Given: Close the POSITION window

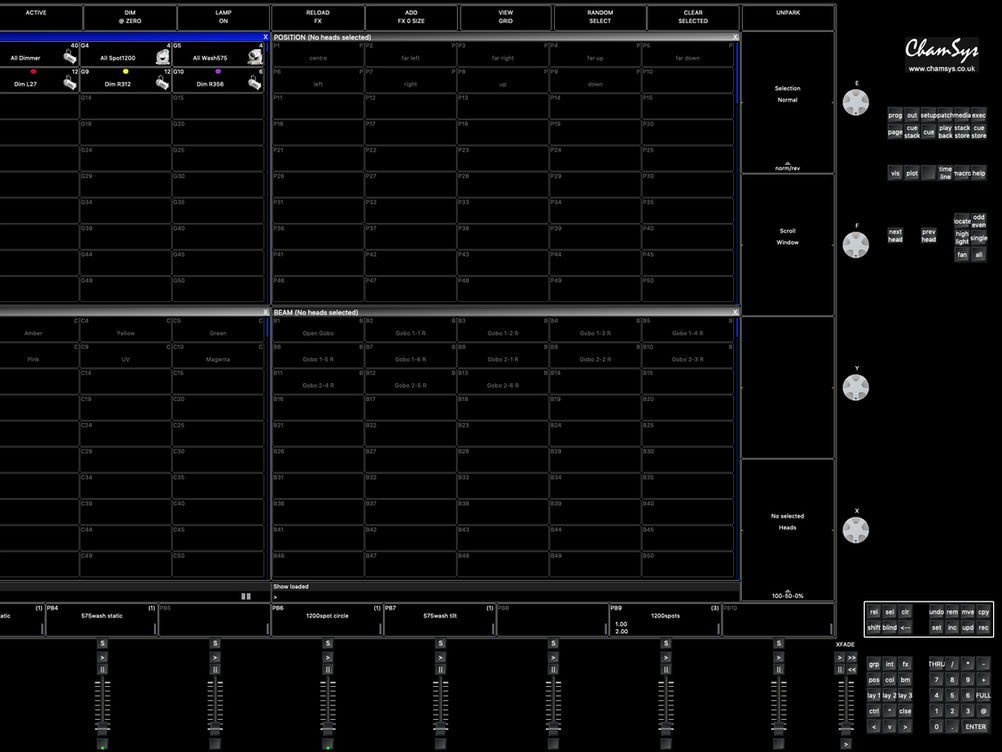Looking at the screenshot, I should coord(736,37).
